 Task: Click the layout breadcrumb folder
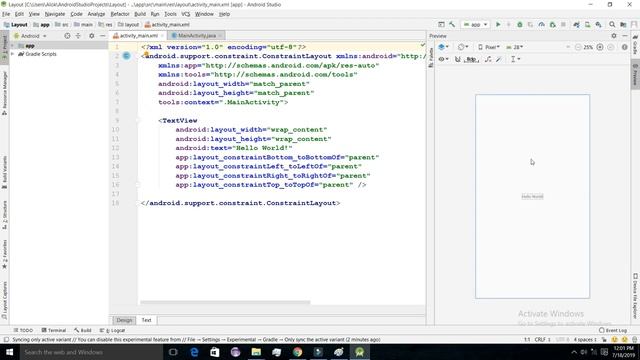click(x=129, y=24)
